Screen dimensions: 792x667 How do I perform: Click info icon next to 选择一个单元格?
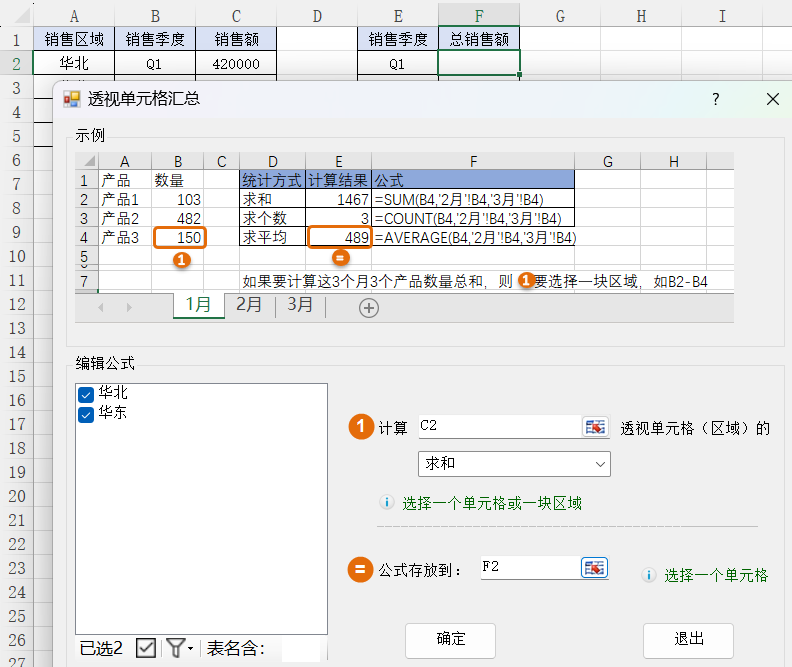click(x=649, y=575)
